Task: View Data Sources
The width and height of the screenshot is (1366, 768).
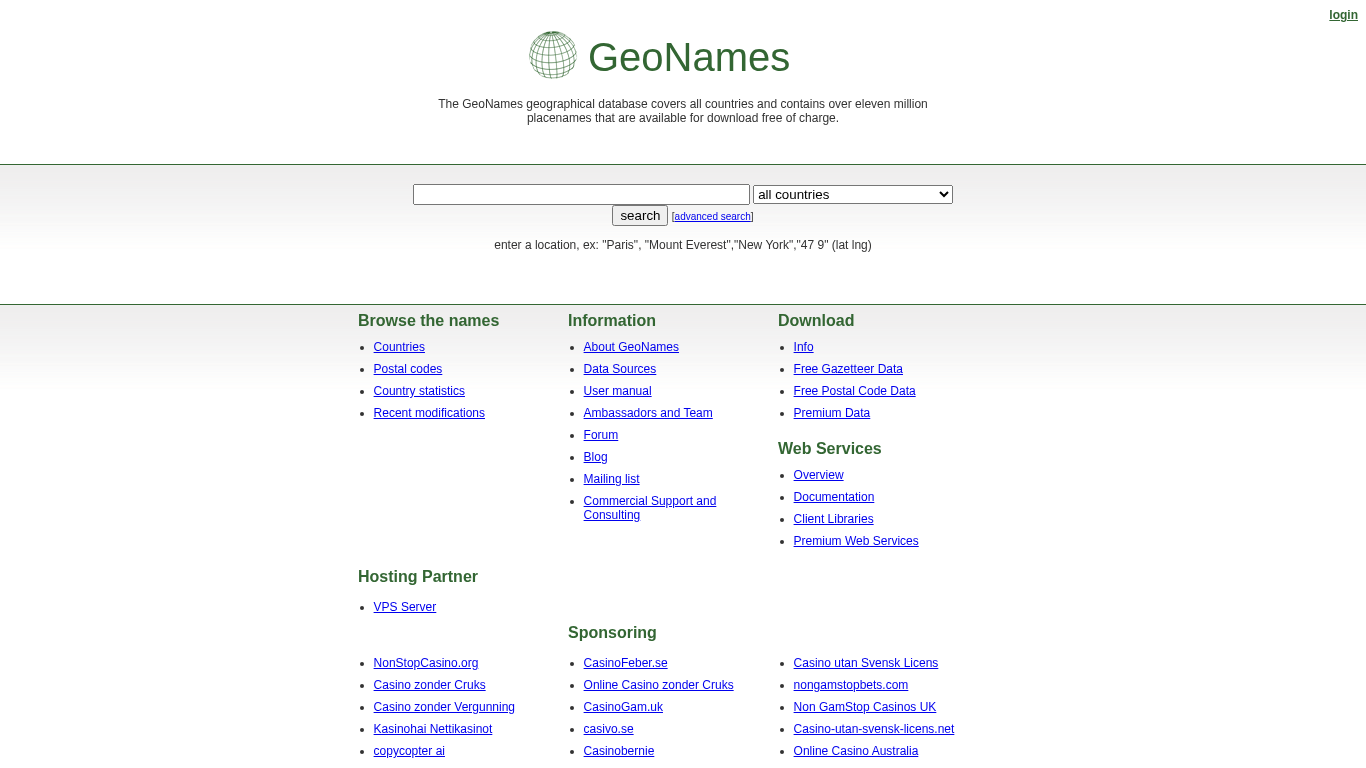Action: (x=620, y=369)
